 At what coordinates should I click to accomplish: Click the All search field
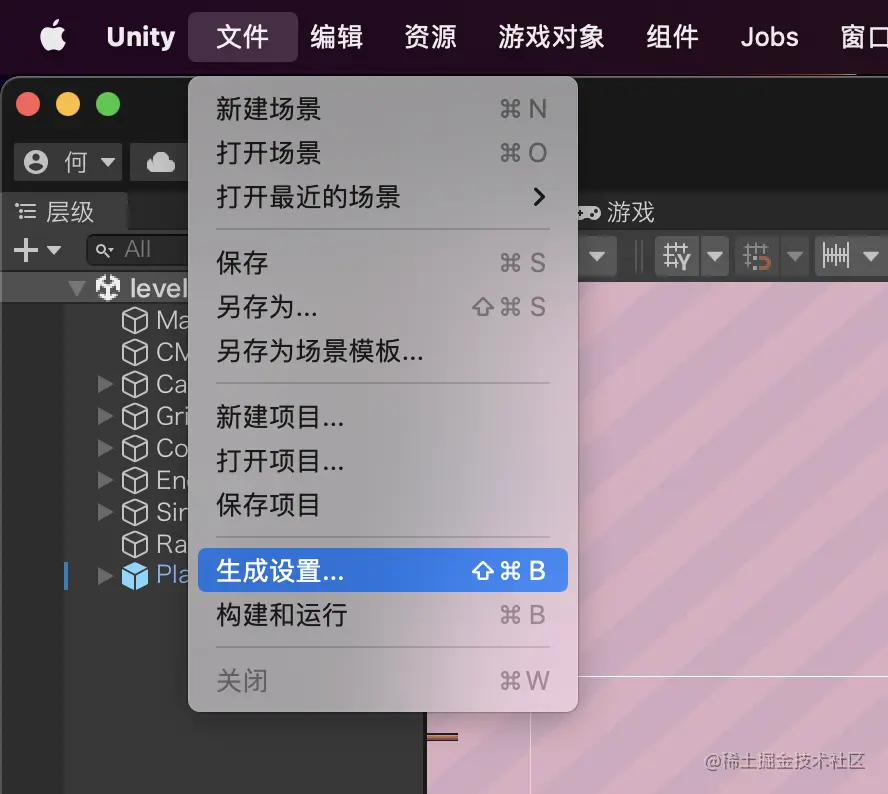140,249
